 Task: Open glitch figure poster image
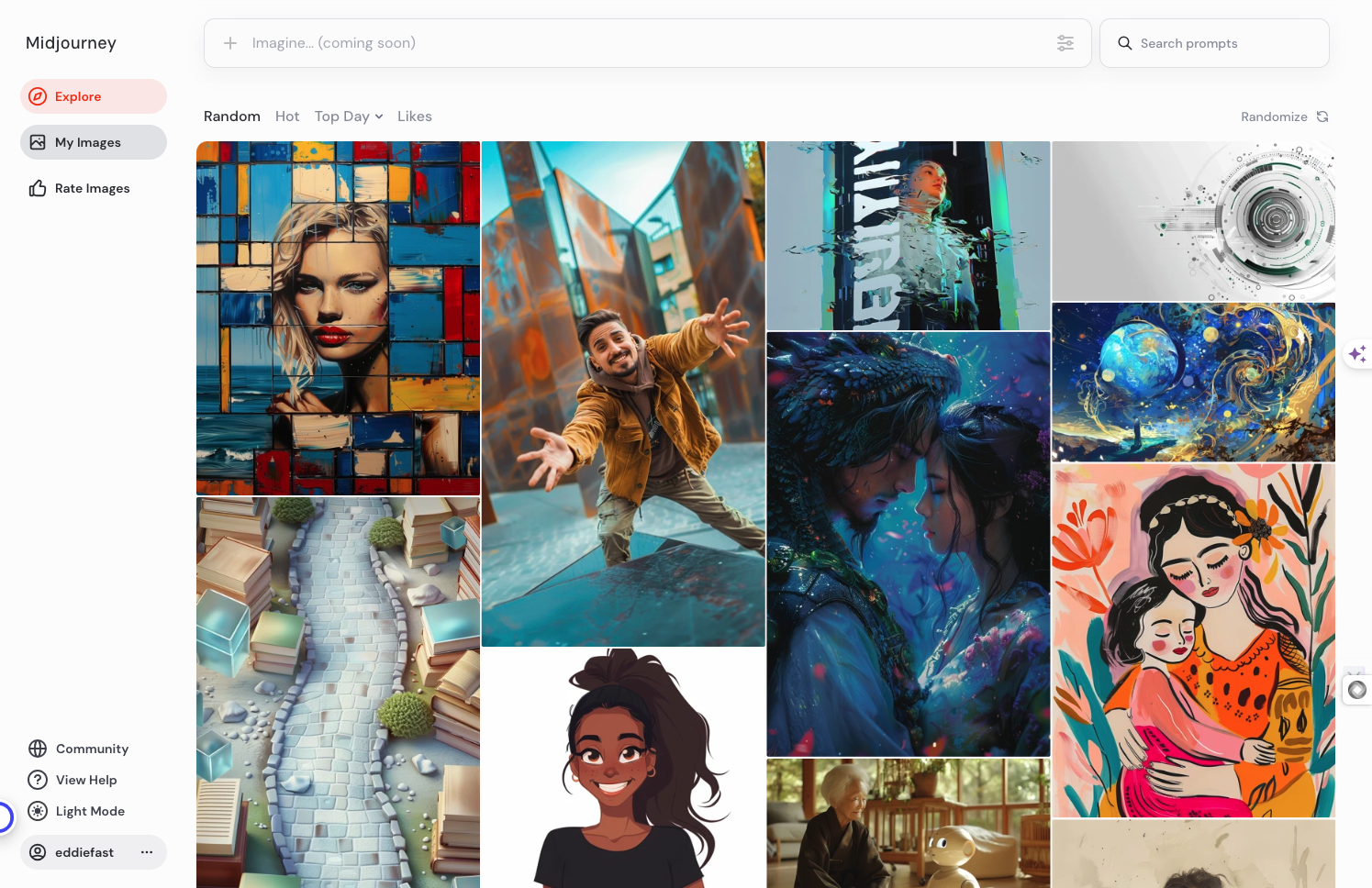(909, 236)
